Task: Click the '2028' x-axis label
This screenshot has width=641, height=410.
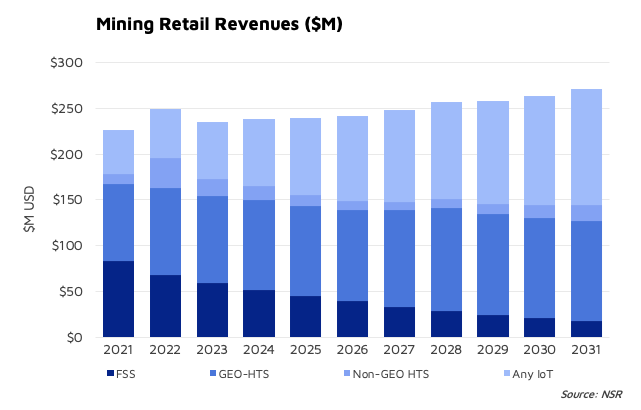Action: pyautogui.click(x=446, y=350)
